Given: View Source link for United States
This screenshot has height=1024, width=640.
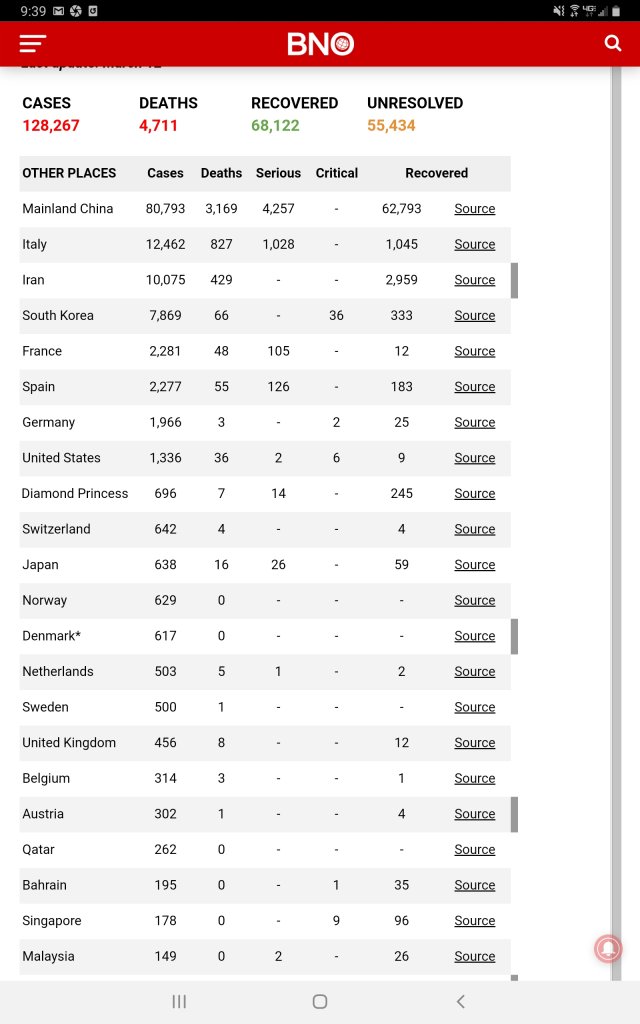Looking at the screenshot, I should 474,458.
